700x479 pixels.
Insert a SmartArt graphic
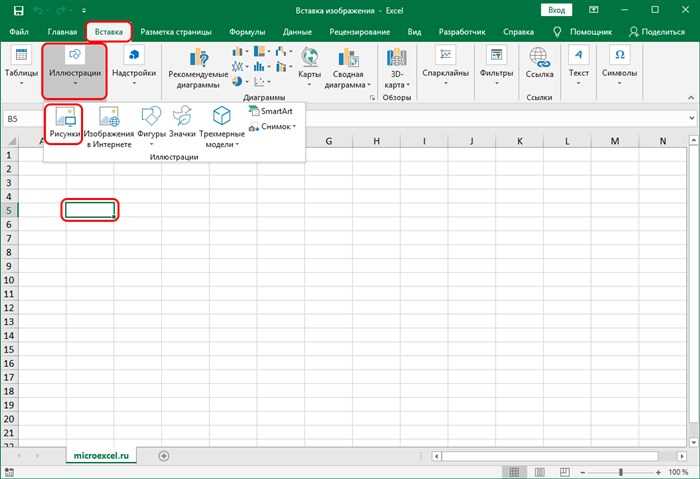[x=271, y=111]
